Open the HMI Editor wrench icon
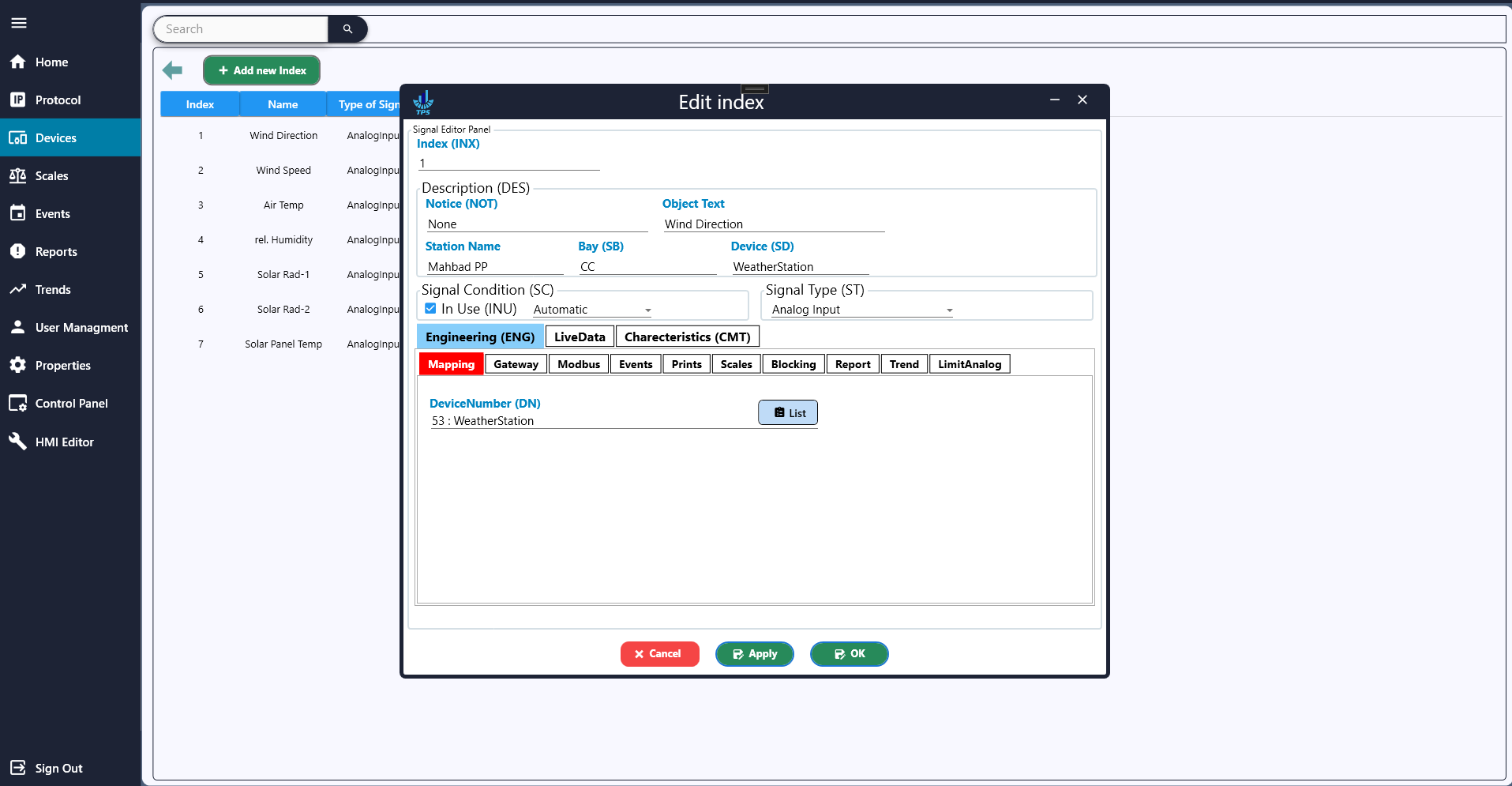This screenshot has height=786, width=1512. click(x=18, y=442)
